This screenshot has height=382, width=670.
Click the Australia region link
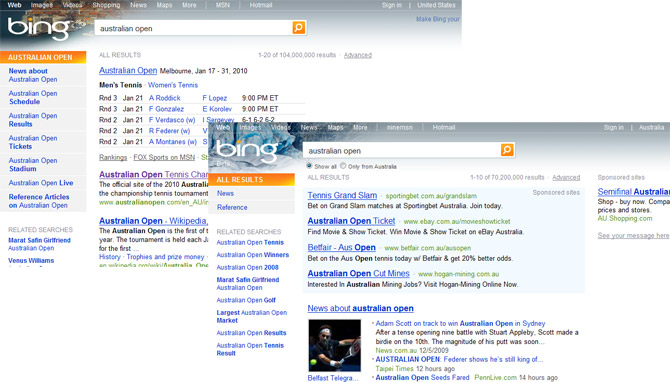[652, 127]
